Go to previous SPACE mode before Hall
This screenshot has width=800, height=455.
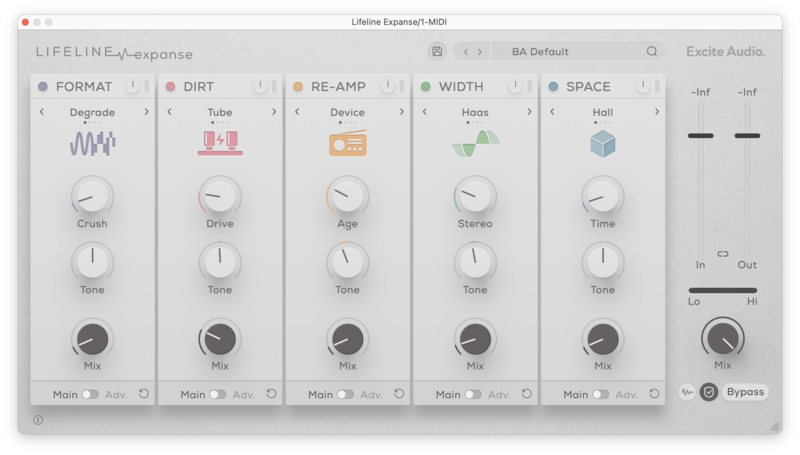click(x=552, y=112)
